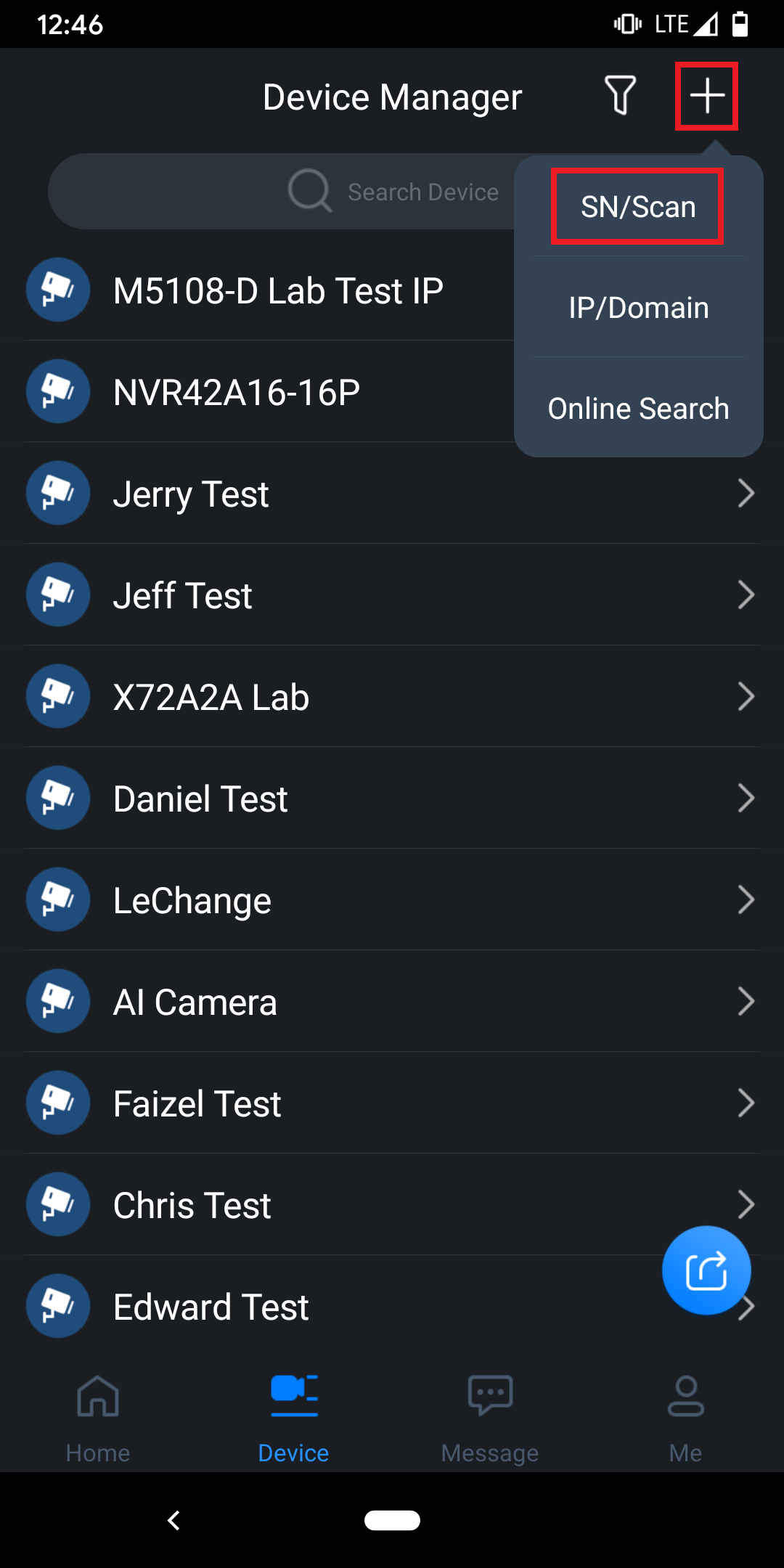Tap the camera icon beside Jerry Test
This screenshot has width=784, height=1568.
[58, 494]
